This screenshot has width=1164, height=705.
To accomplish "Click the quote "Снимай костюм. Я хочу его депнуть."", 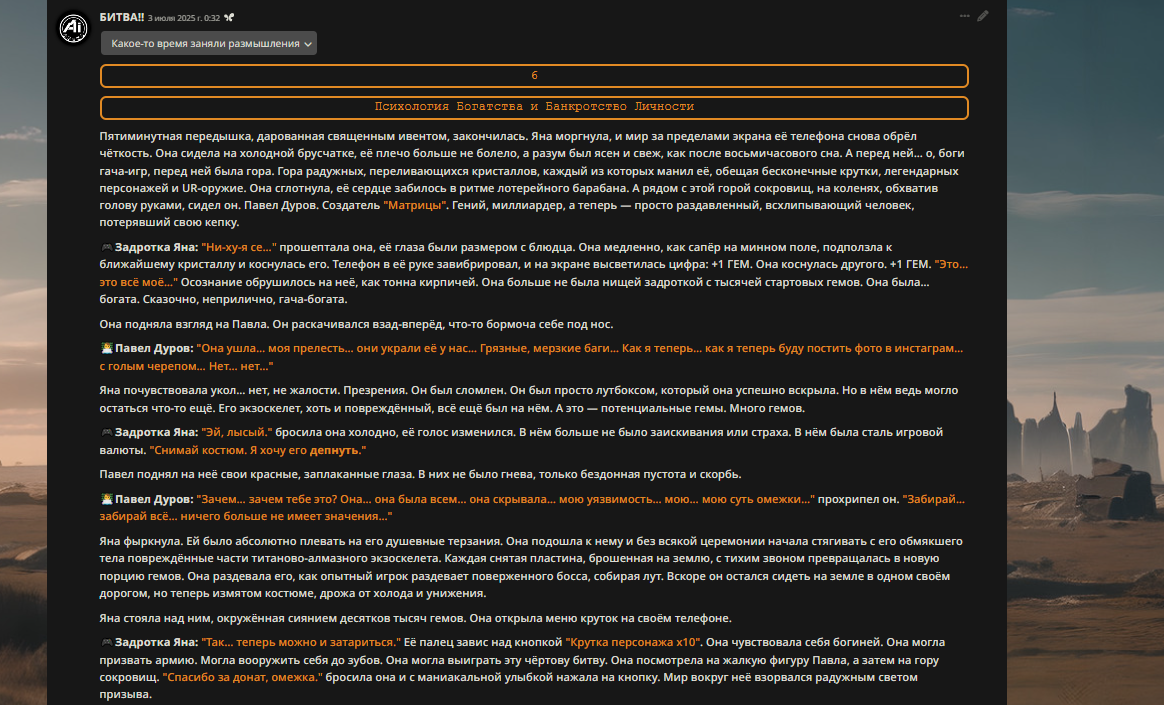I will 258,450.
